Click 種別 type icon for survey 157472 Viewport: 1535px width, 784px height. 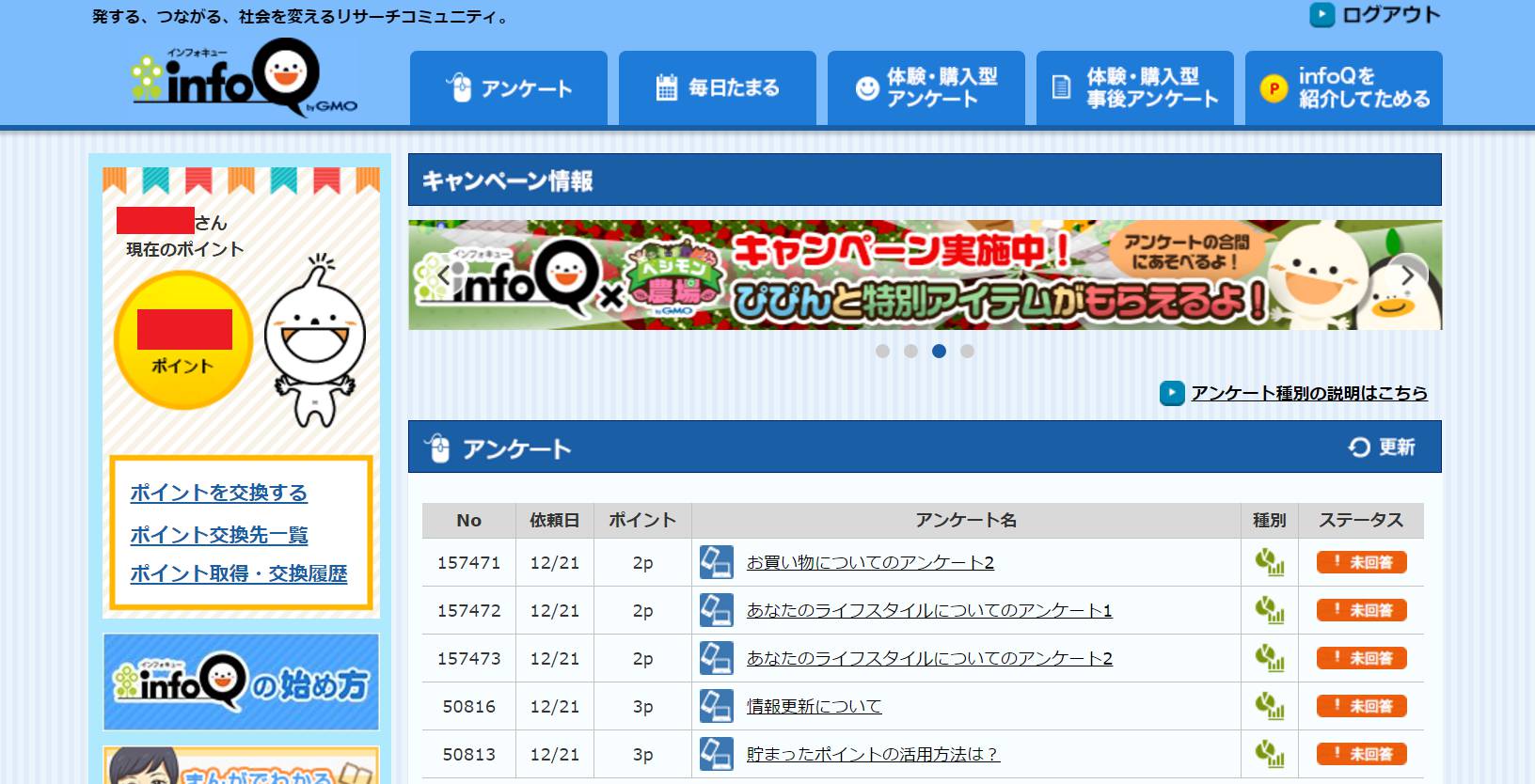coord(1270,610)
